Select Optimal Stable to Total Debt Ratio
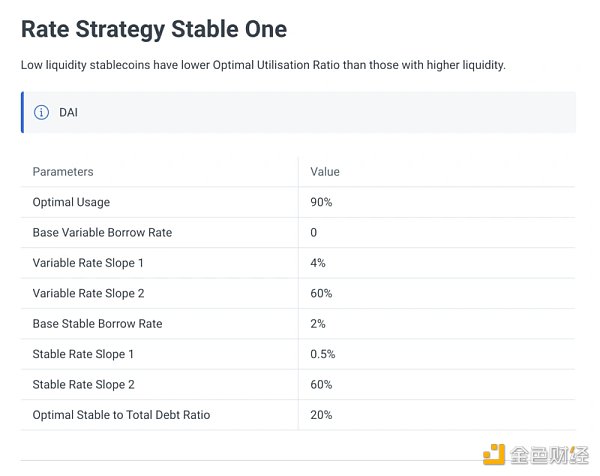Viewport: 600px width, 476px height. [x=121, y=415]
